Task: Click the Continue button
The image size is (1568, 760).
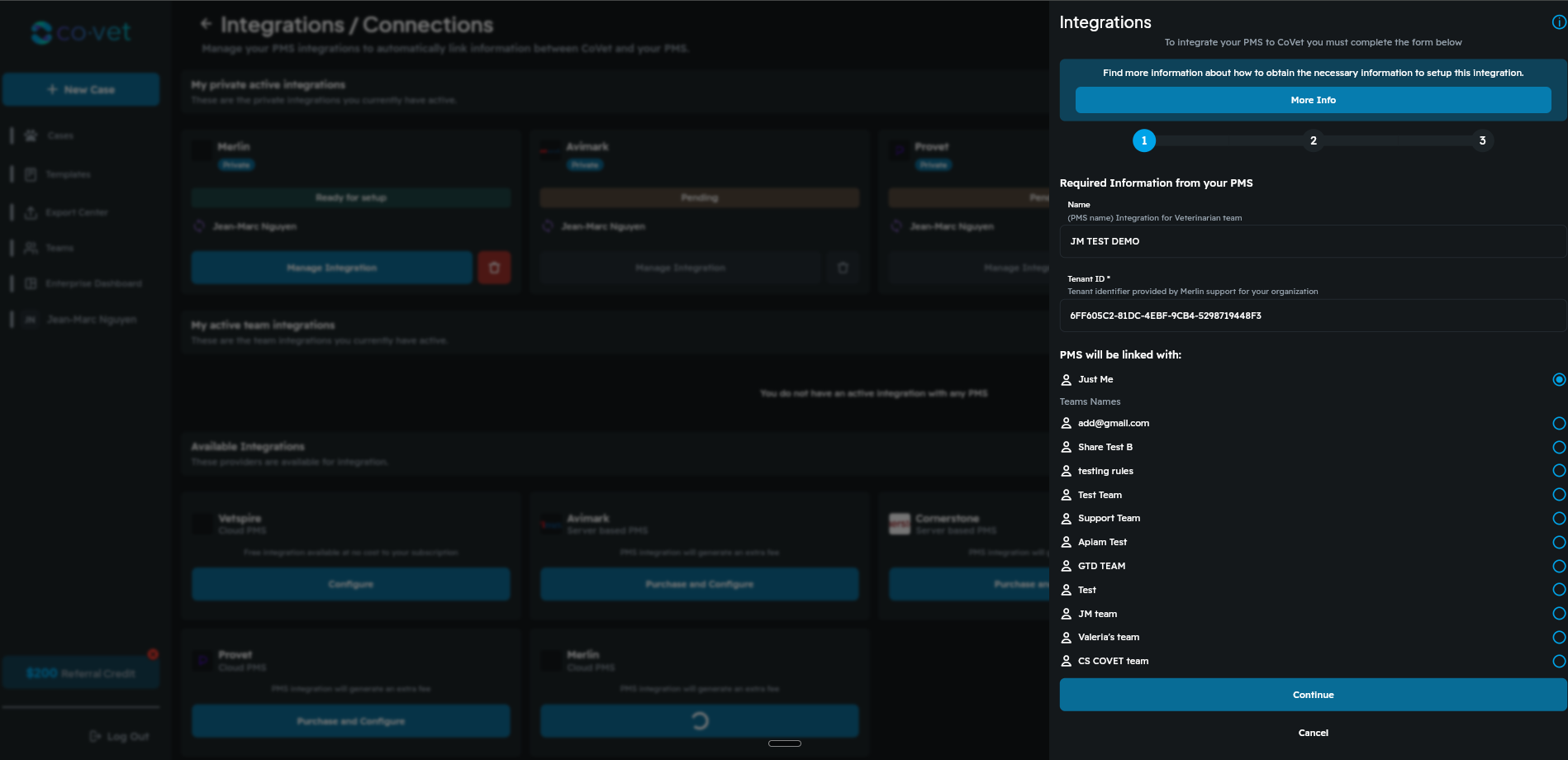Action: tap(1313, 695)
